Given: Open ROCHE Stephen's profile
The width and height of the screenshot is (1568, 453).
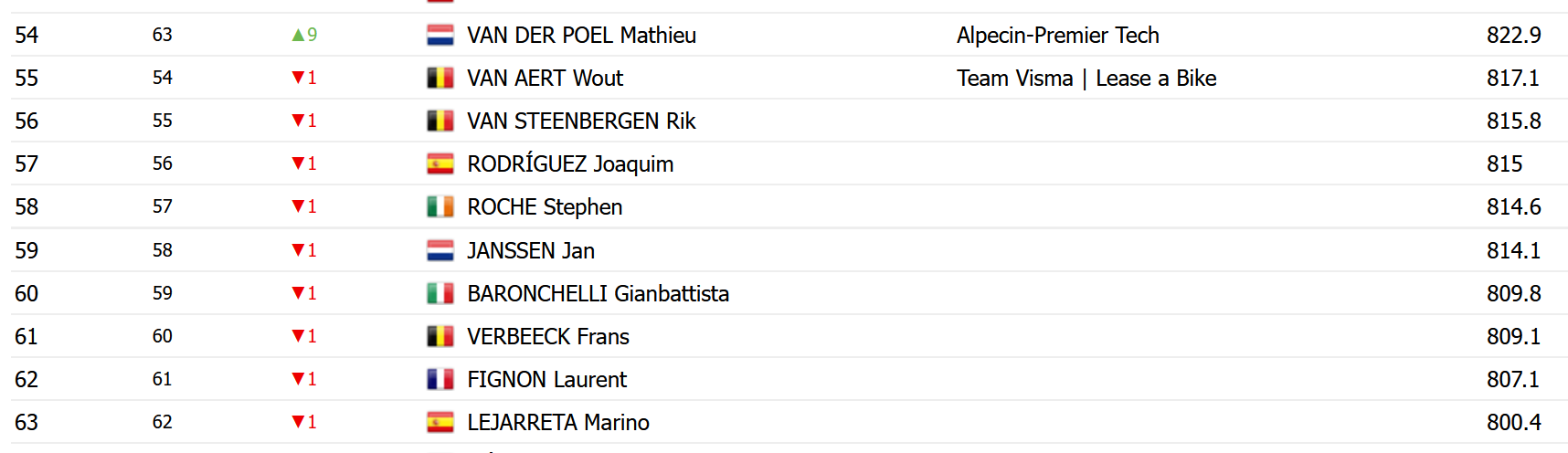Looking at the screenshot, I should pyautogui.click(x=545, y=207).
